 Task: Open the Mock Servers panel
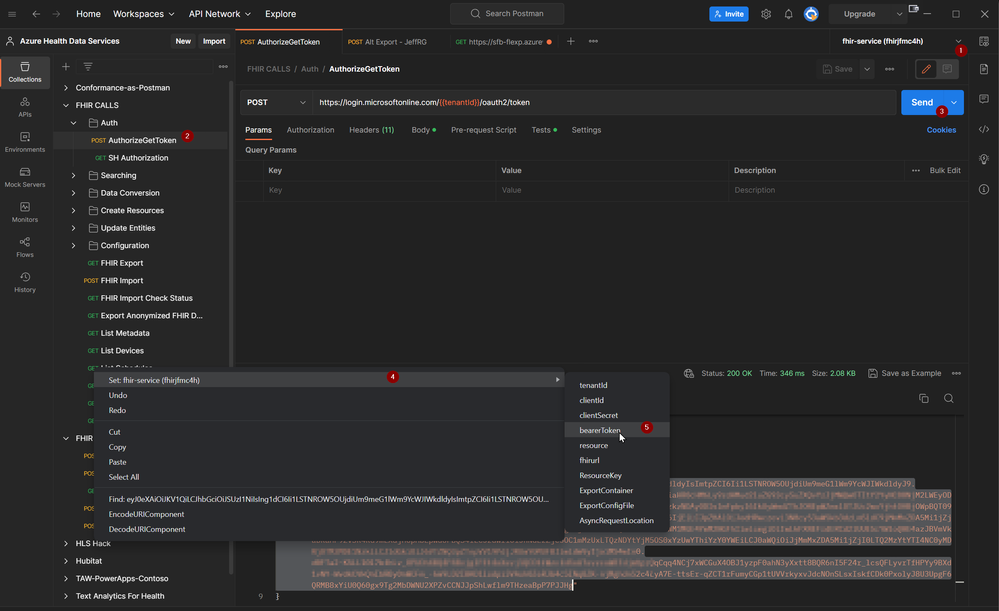(x=25, y=177)
